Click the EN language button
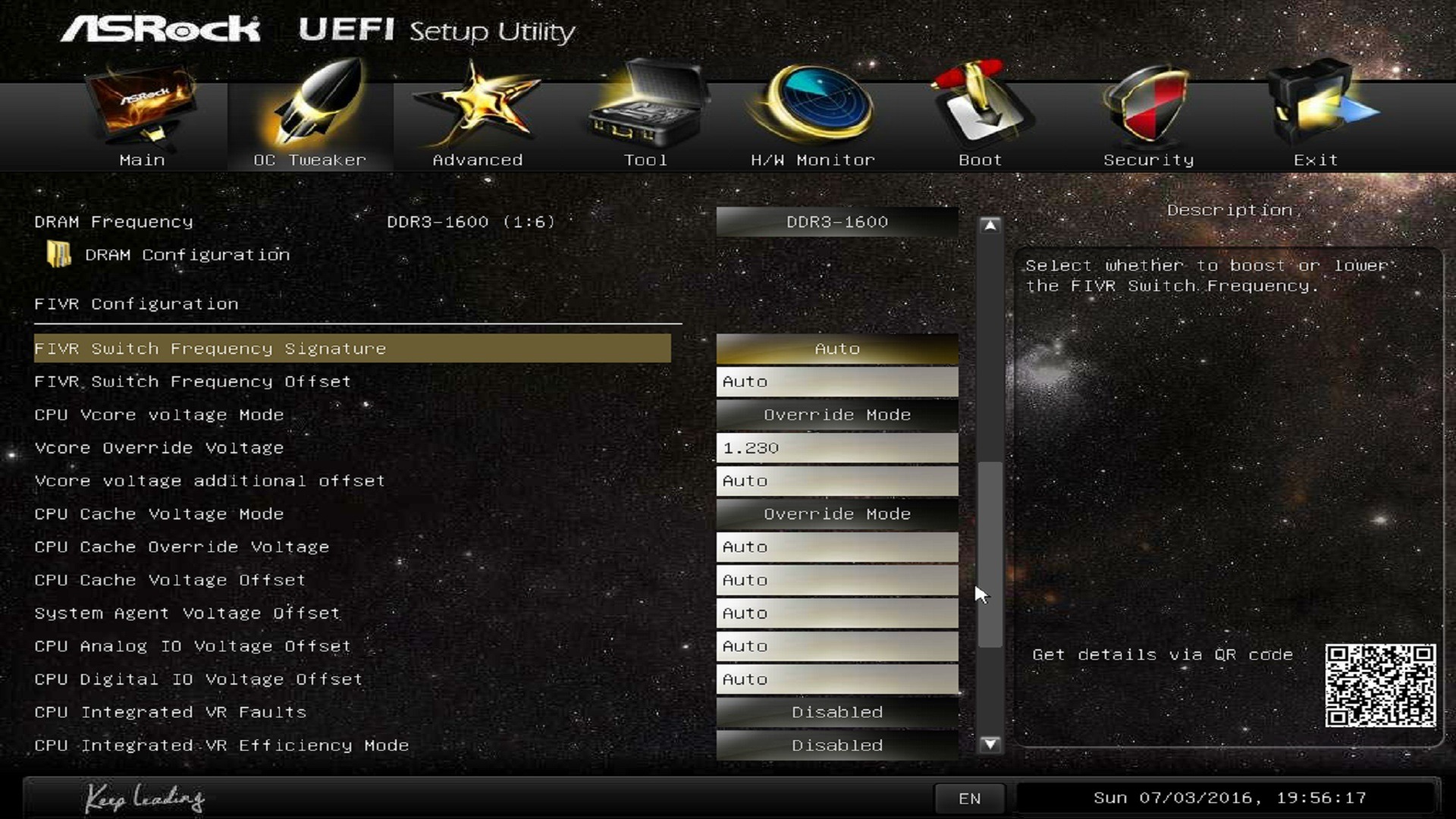The width and height of the screenshot is (1456, 819). (x=969, y=799)
